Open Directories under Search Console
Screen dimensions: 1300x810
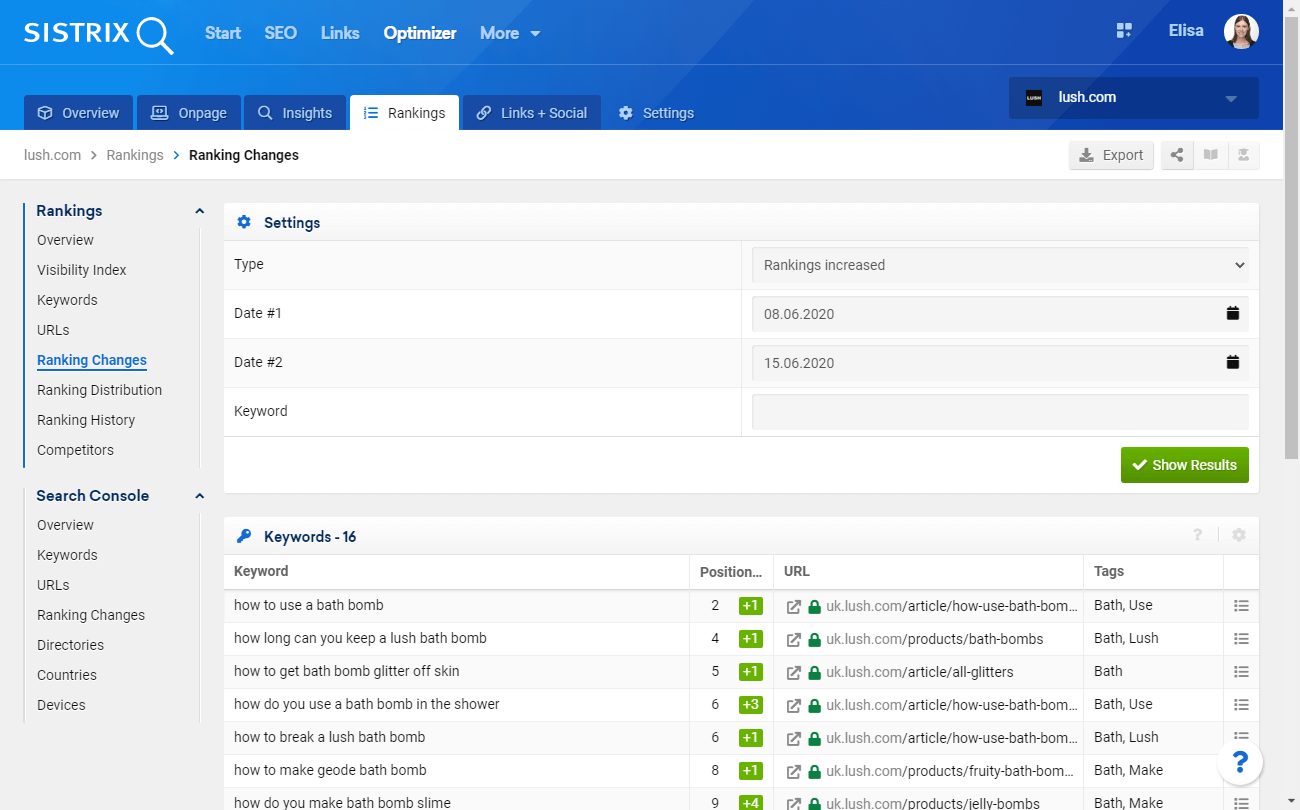70,645
